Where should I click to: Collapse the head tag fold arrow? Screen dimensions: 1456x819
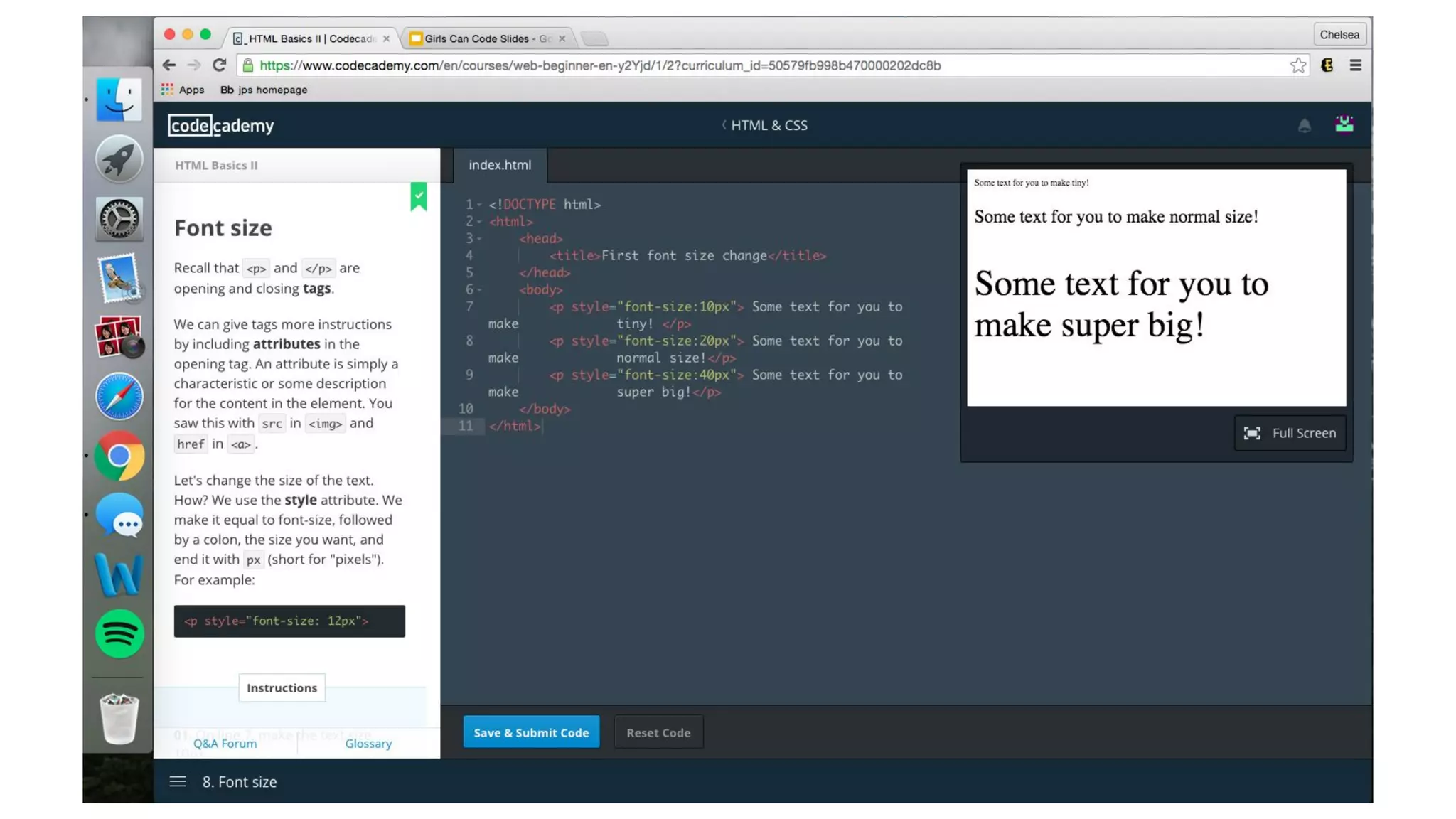click(x=479, y=239)
